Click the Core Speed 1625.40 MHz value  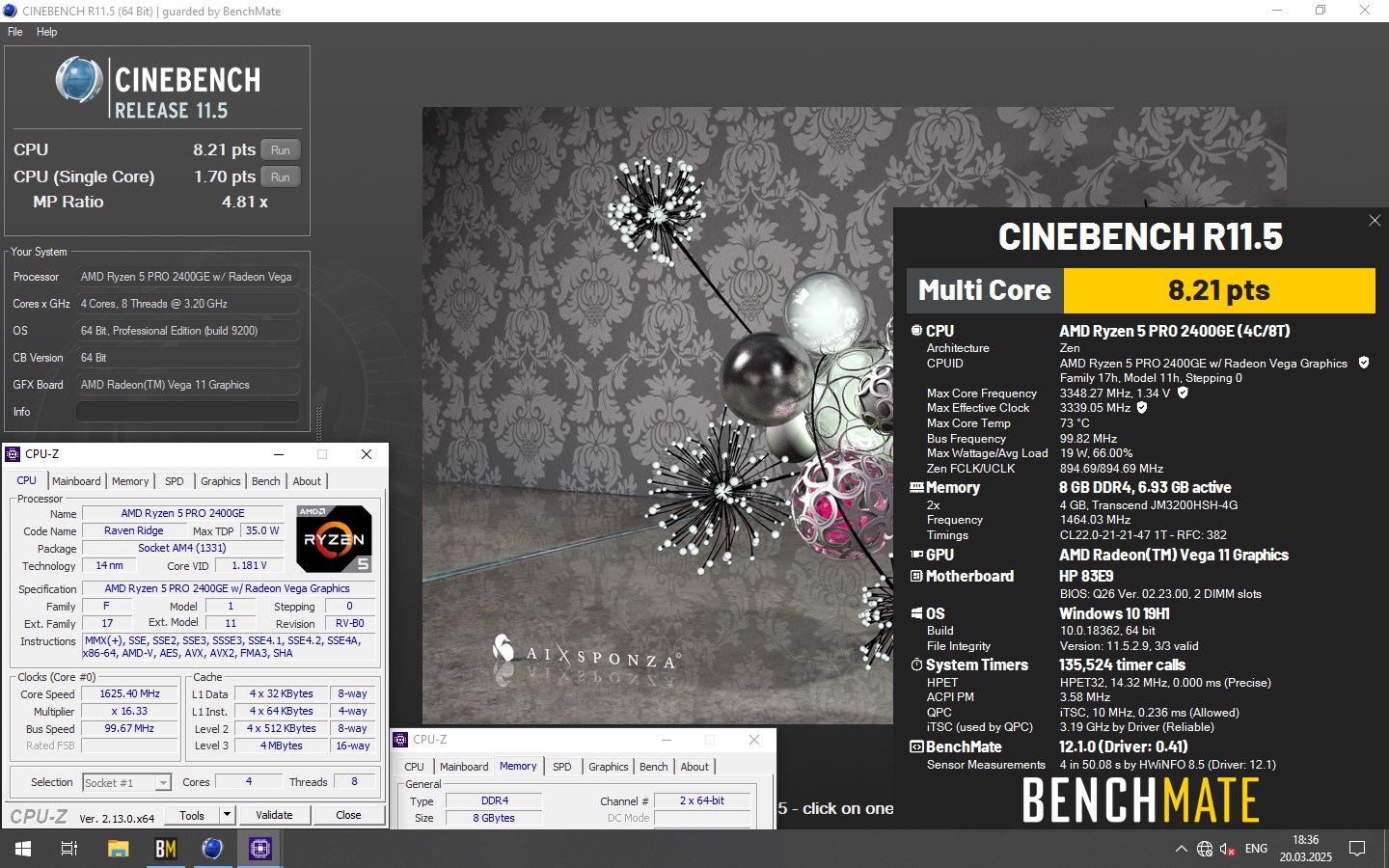pos(130,693)
